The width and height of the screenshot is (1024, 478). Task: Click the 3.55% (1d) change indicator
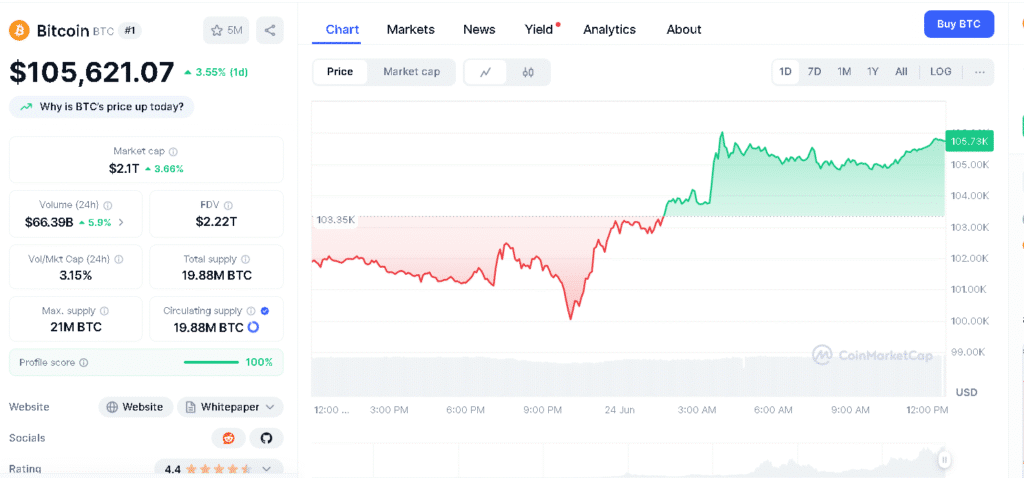216,72
